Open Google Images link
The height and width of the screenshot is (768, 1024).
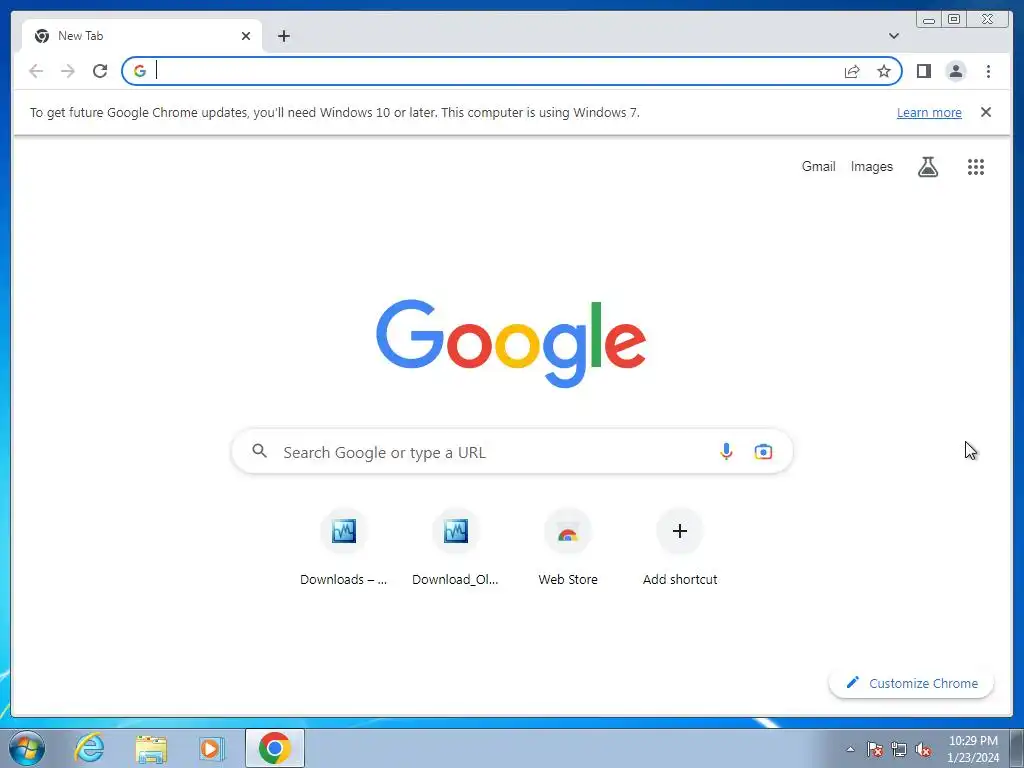[871, 167]
